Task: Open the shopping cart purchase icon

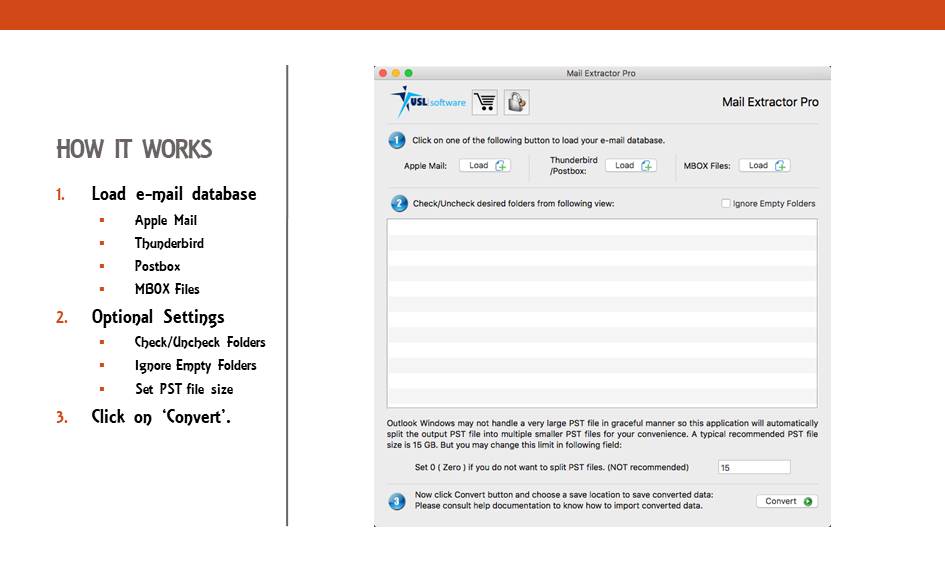Action: pyautogui.click(x=485, y=102)
